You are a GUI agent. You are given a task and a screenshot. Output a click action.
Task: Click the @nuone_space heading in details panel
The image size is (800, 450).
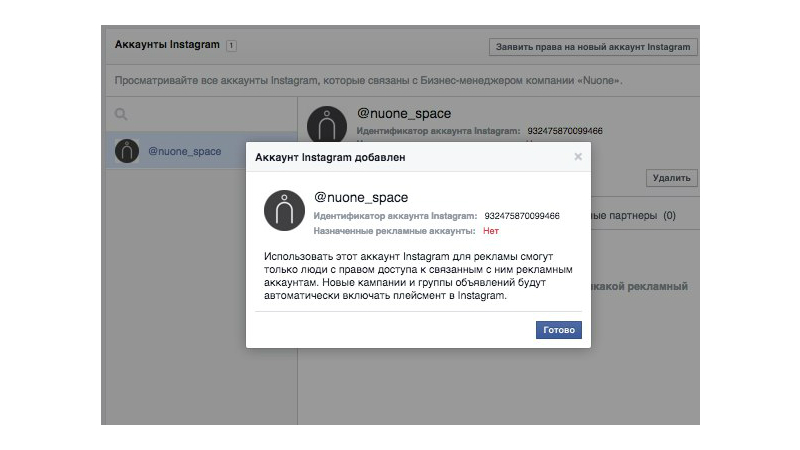pyautogui.click(x=404, y=113)
